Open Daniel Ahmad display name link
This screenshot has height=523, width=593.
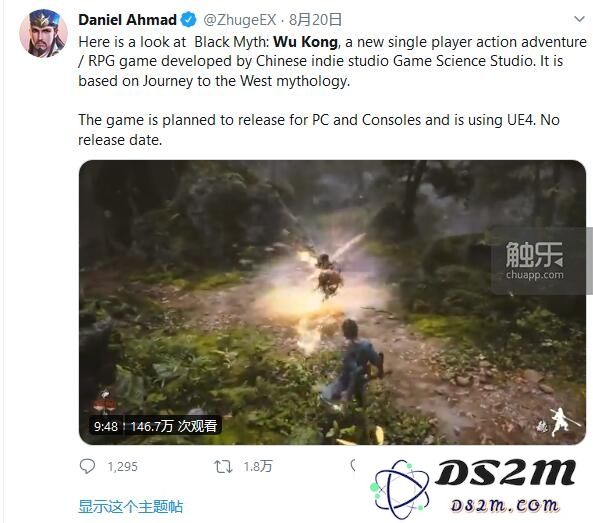(127, 20)
